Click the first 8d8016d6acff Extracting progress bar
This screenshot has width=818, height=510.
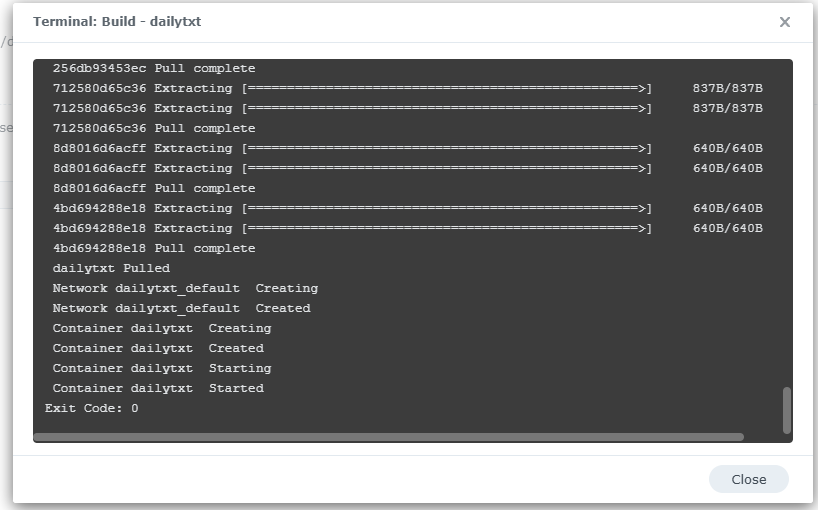[x=446, y=148]
